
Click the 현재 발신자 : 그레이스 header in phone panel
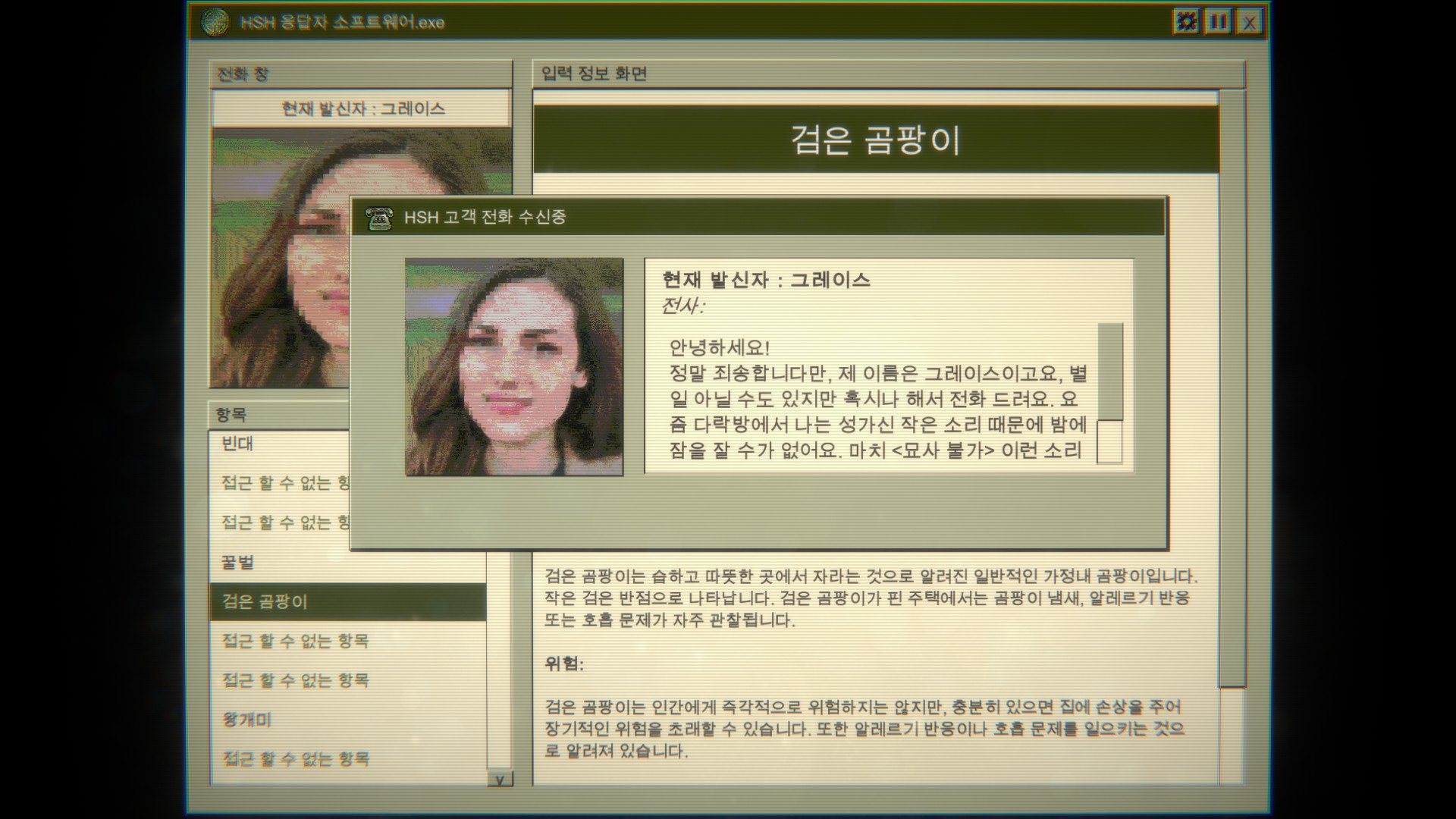(x=362, y=108)
